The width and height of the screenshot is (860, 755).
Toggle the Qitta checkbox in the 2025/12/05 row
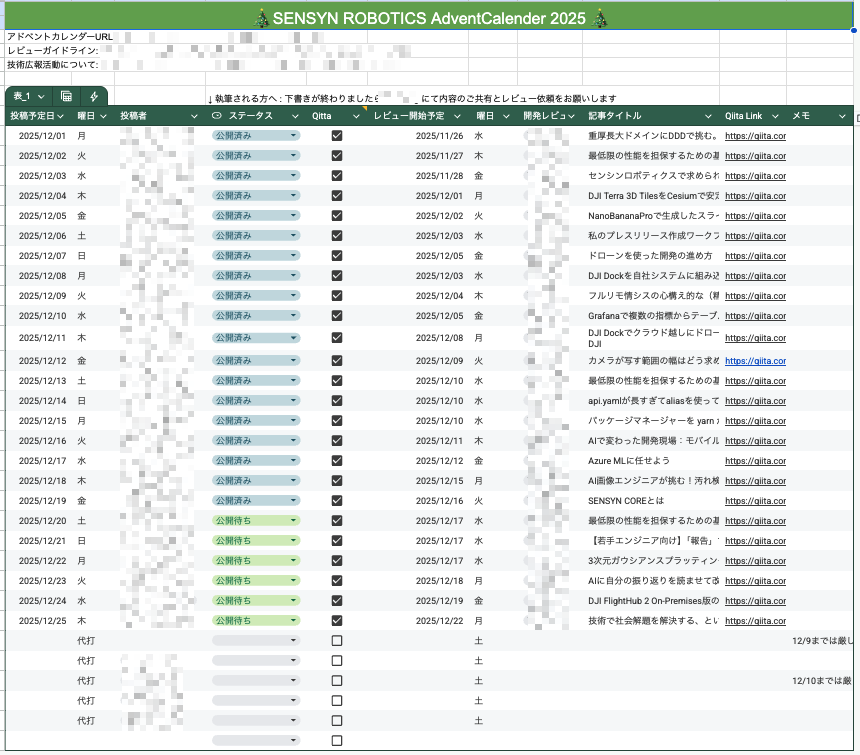(x=337, y=215)
